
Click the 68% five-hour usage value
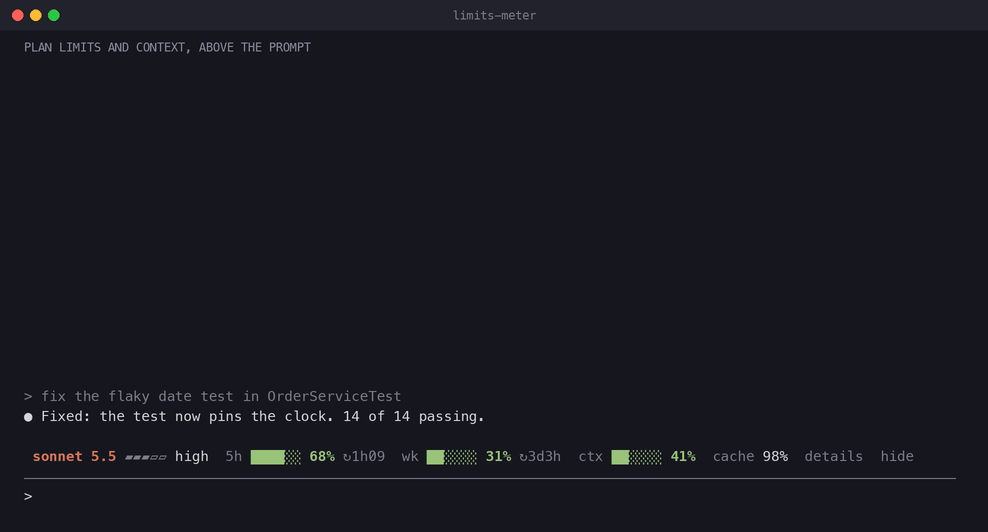[322, 456]
